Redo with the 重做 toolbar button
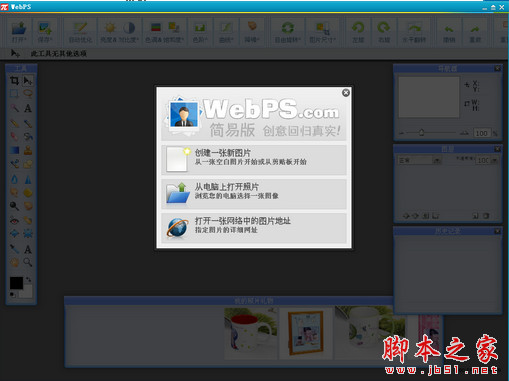Image resolution: width=509 pixels, height=381 pixels. (x=475, y=32)
